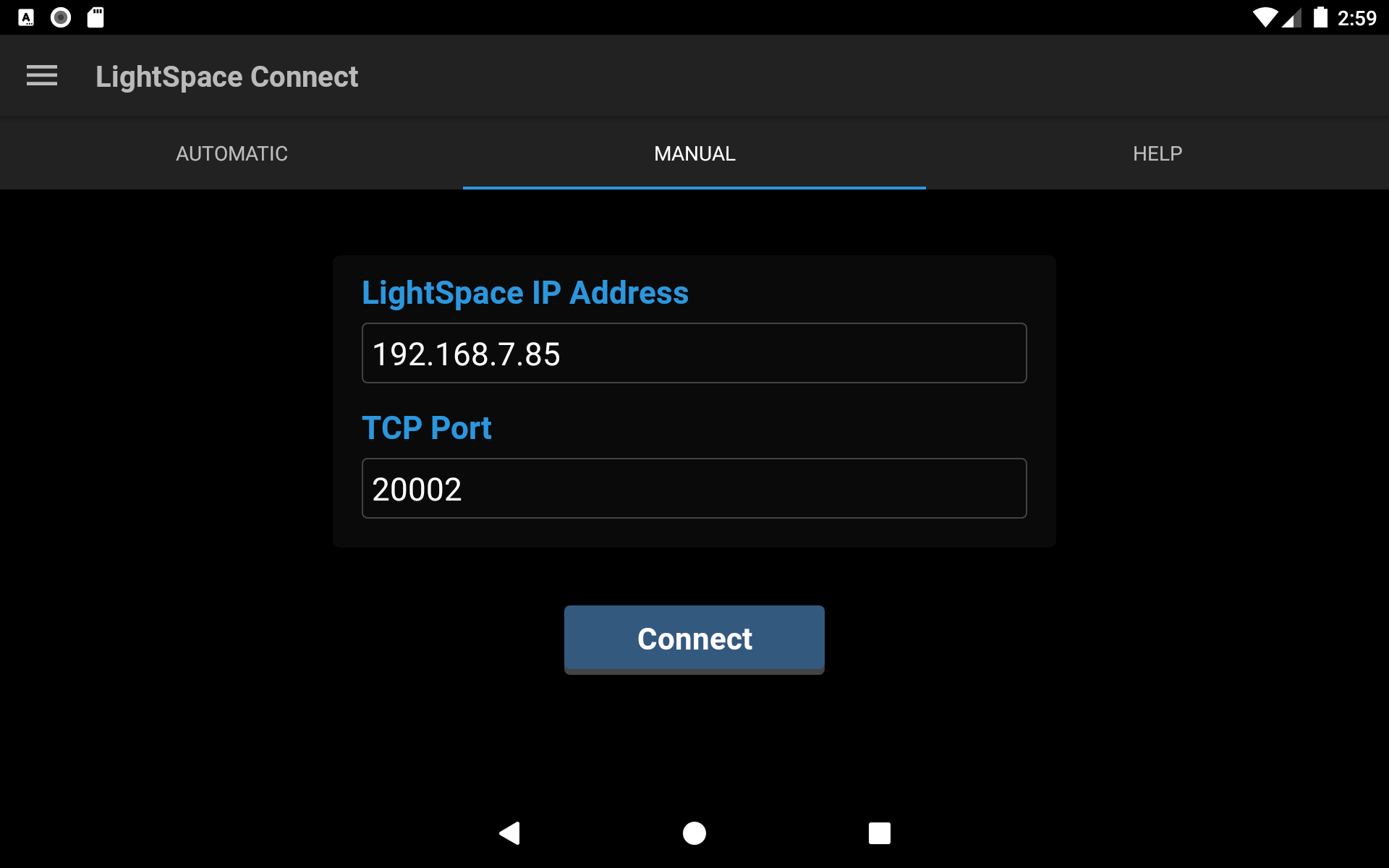The height and width of the screenshot is (868, 1389).
Task: Tap the Android back navigation button
Action: 510,833
